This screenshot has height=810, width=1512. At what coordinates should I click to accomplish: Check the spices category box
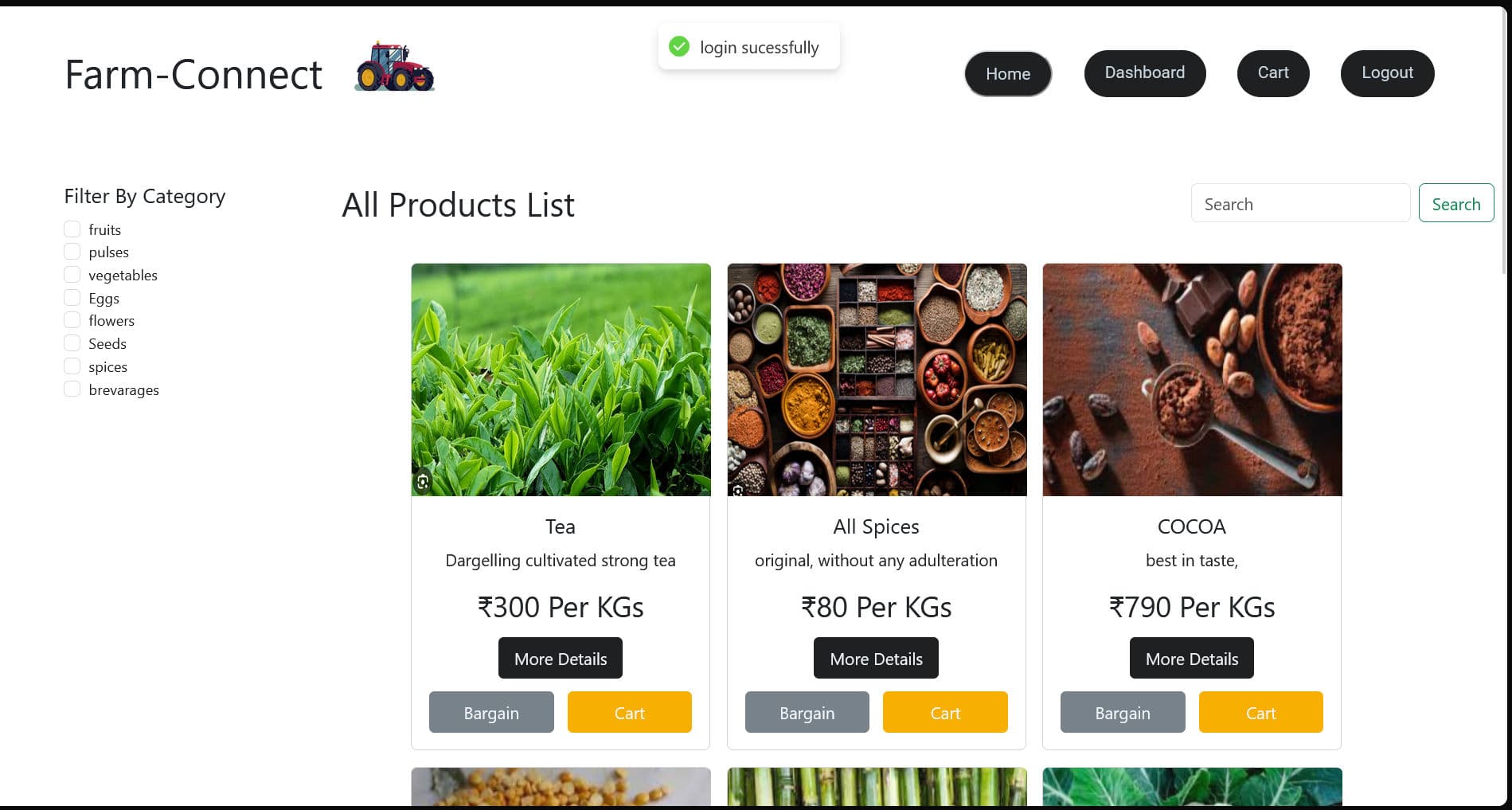point(72,366)
